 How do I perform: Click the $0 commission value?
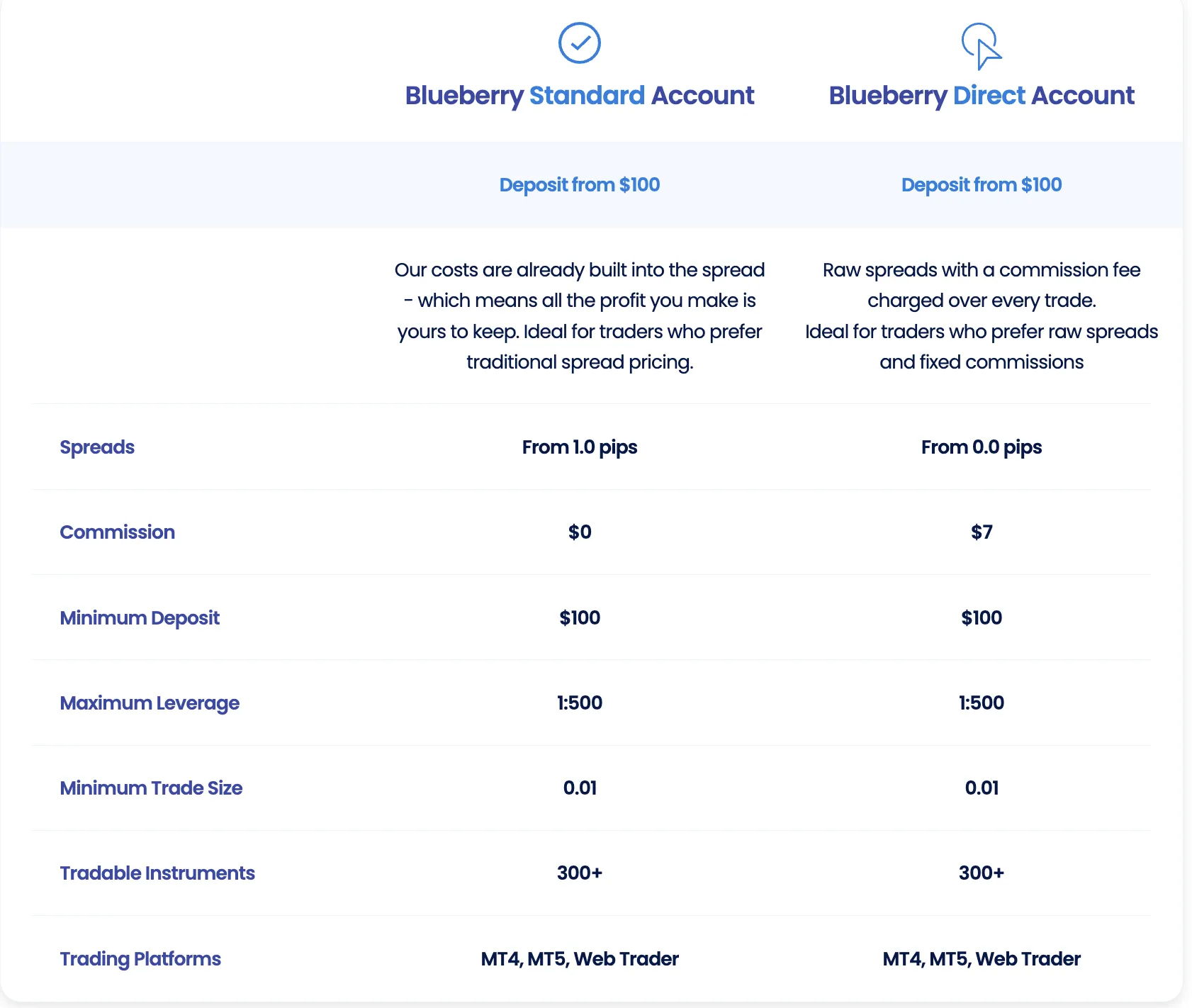click(580, 532)
